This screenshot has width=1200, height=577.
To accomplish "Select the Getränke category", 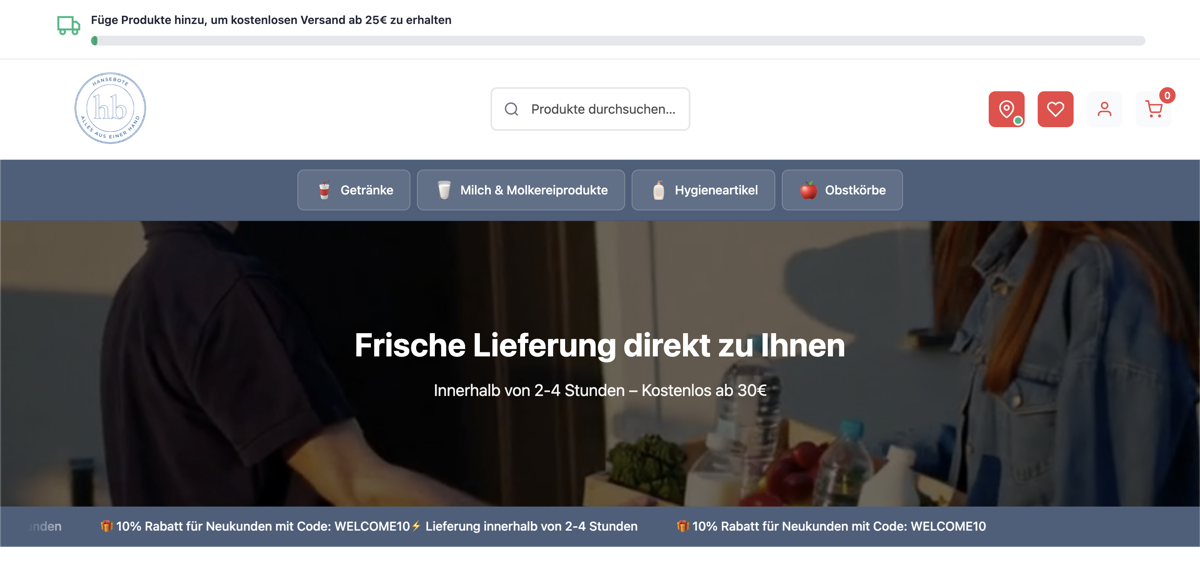I will [x=354, y=190].
